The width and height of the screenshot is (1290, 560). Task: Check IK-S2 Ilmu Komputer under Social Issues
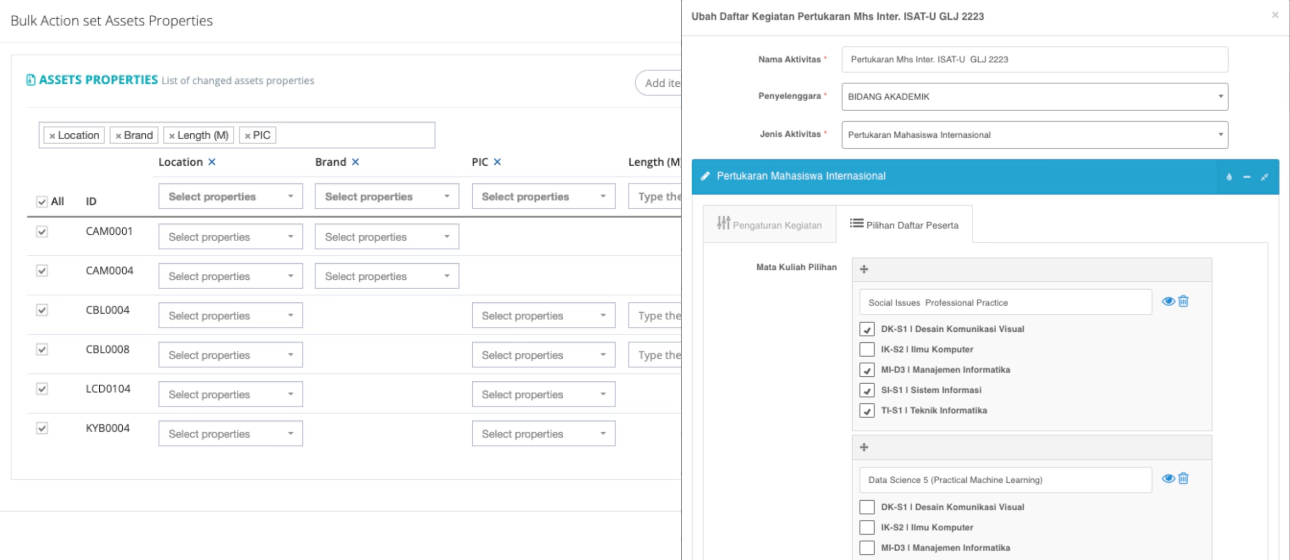867,349
